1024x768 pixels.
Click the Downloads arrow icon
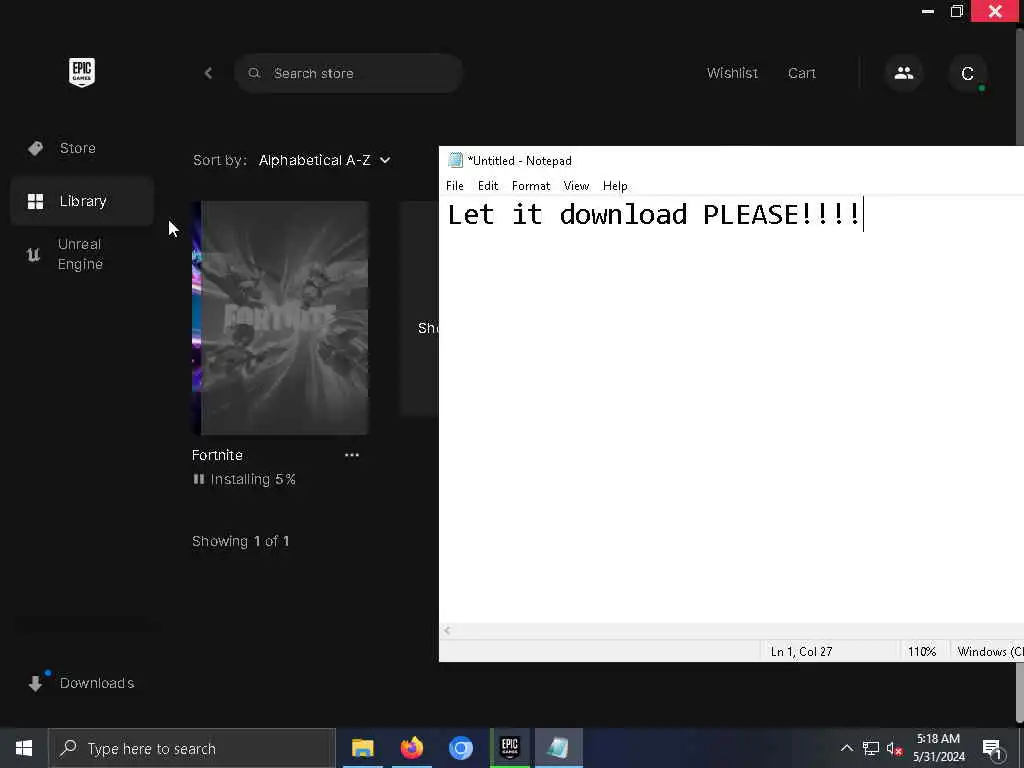[35, 683]
